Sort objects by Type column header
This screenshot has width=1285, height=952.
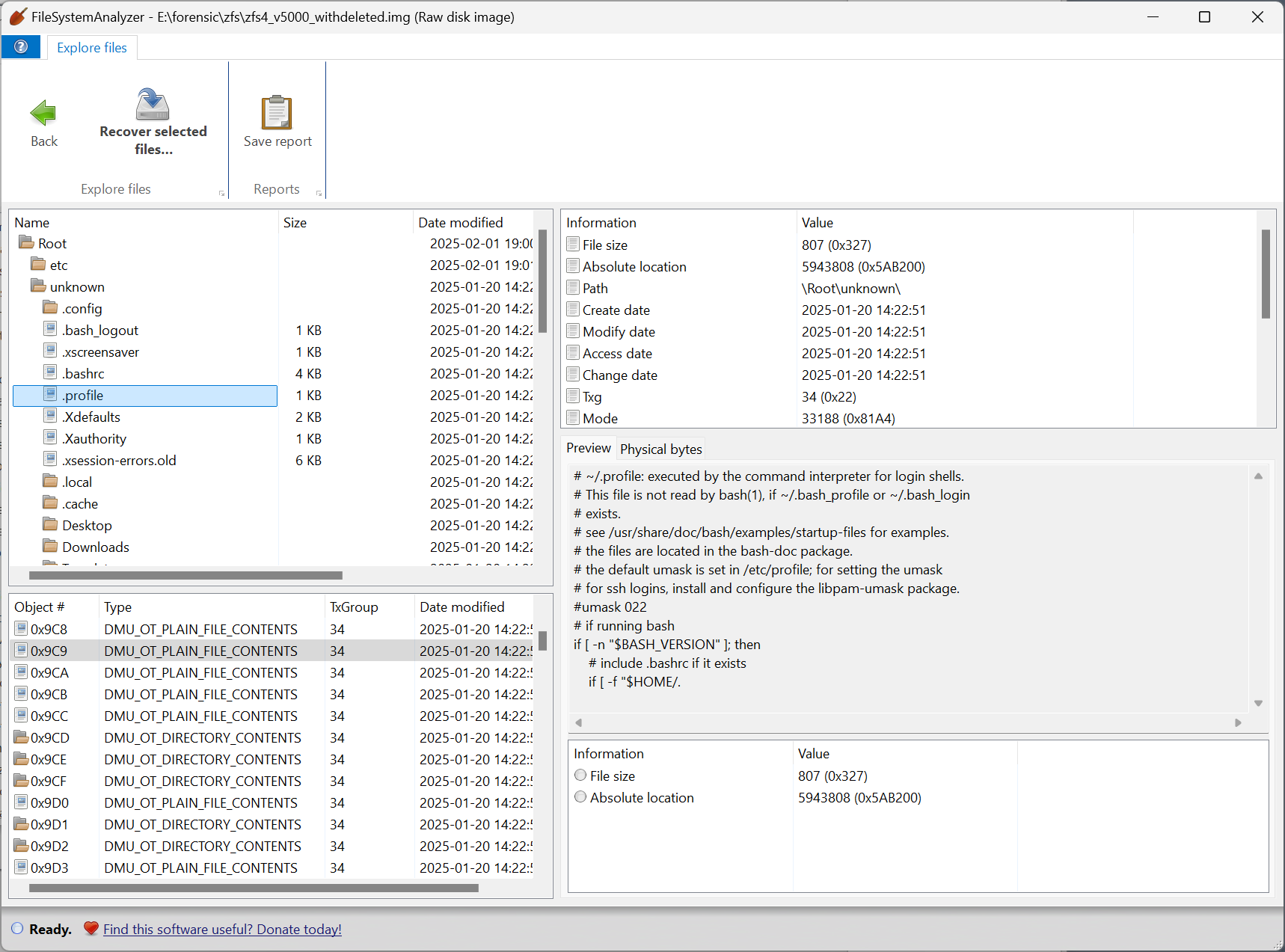(212, 606)
